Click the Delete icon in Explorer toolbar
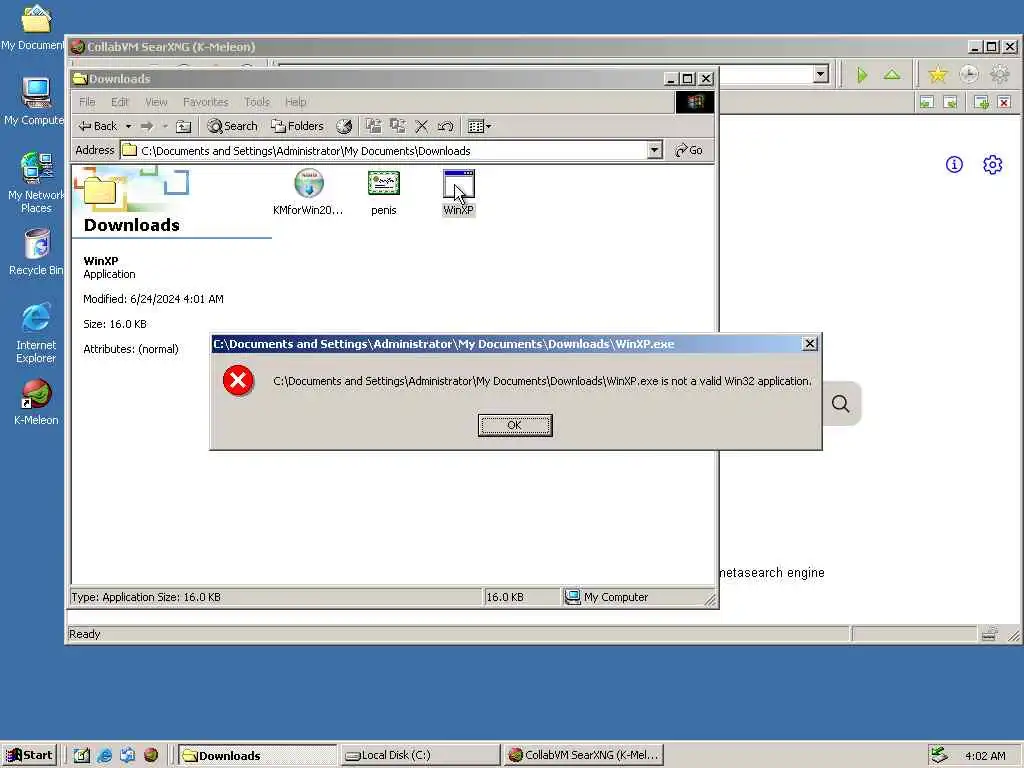The width and height of the screenshot is (1024, 768). pyautogui.click(x=422, y=126)
